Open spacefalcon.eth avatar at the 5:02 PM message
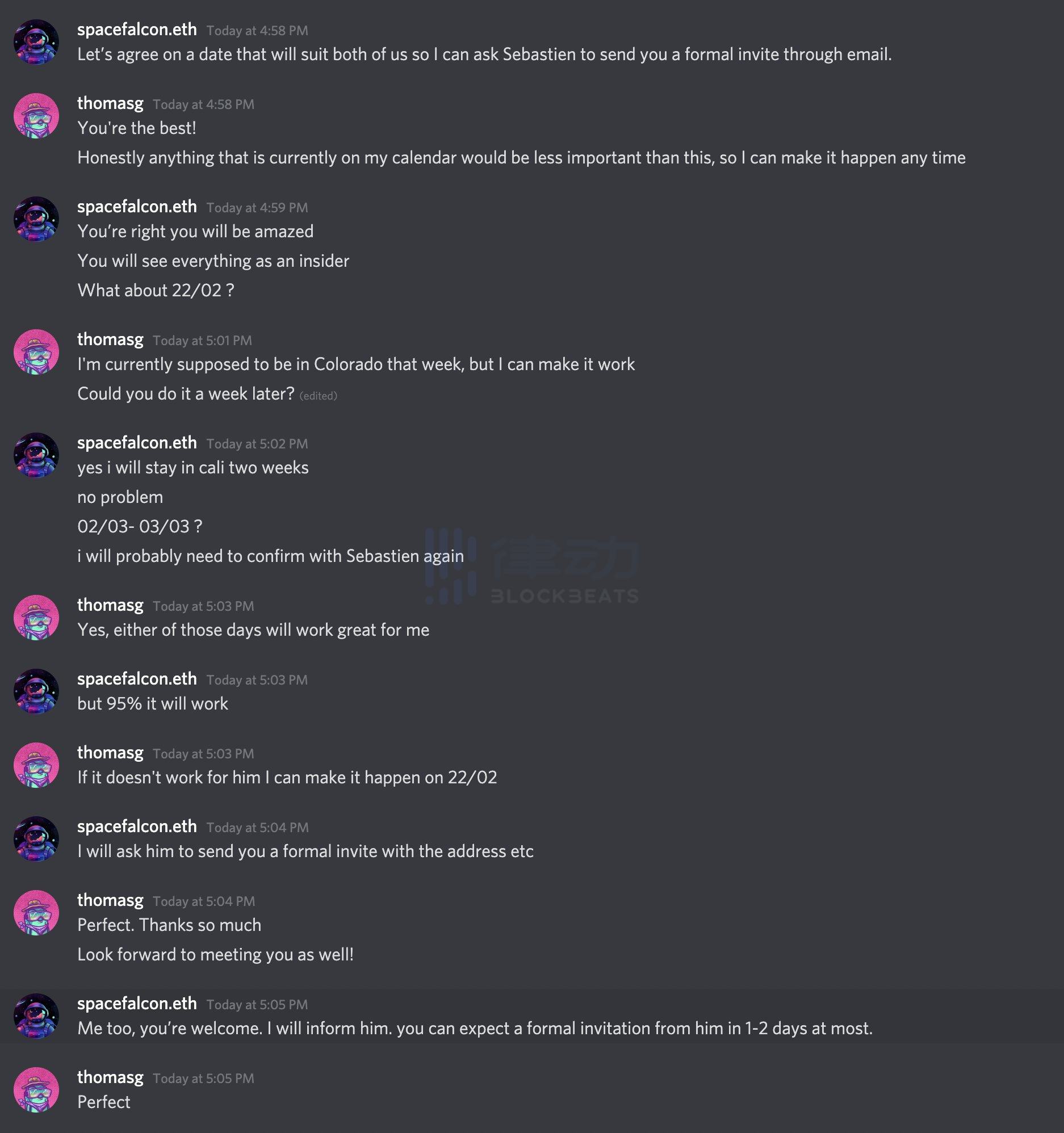The image size is (1064, 1133). coord(36,455)
